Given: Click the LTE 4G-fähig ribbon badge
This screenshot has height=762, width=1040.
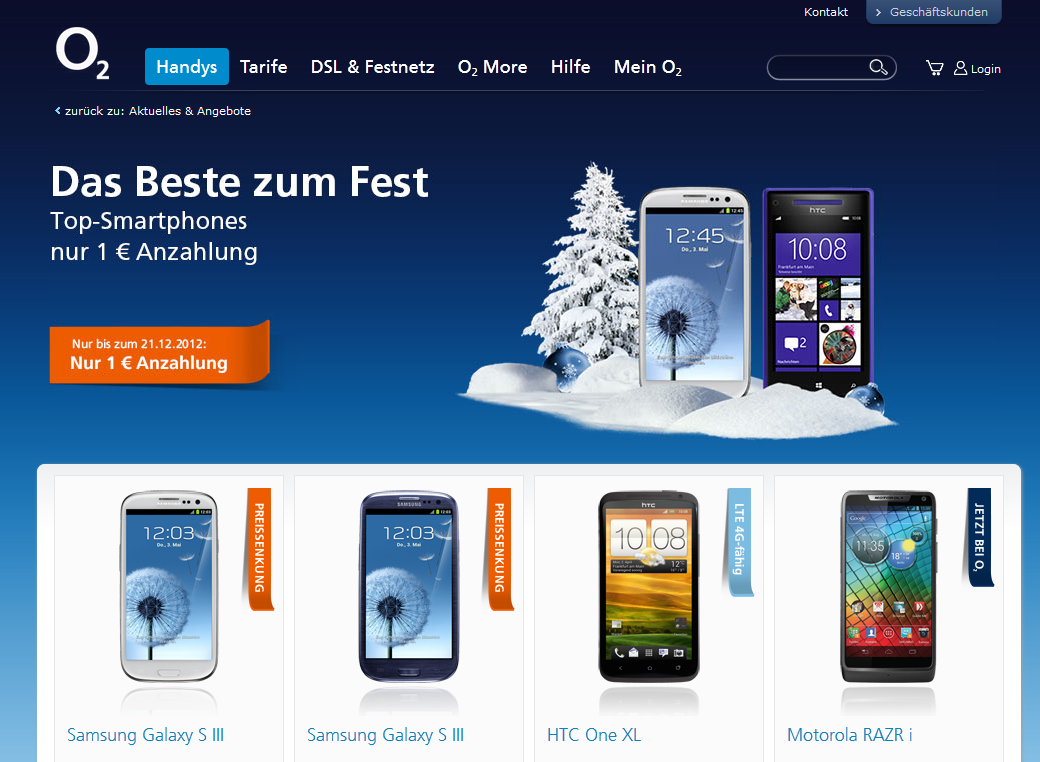Looking at the screenshot, I should pyautogui.click(x=738, y=542).
